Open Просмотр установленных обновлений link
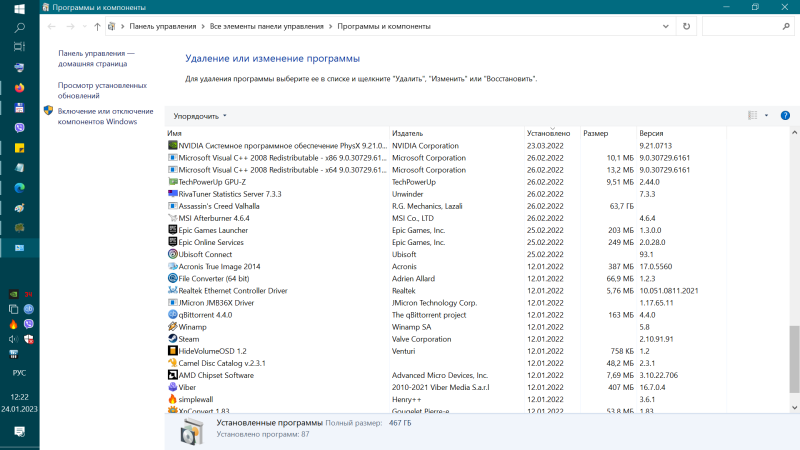800x450 pixels. tap(102, 90)
